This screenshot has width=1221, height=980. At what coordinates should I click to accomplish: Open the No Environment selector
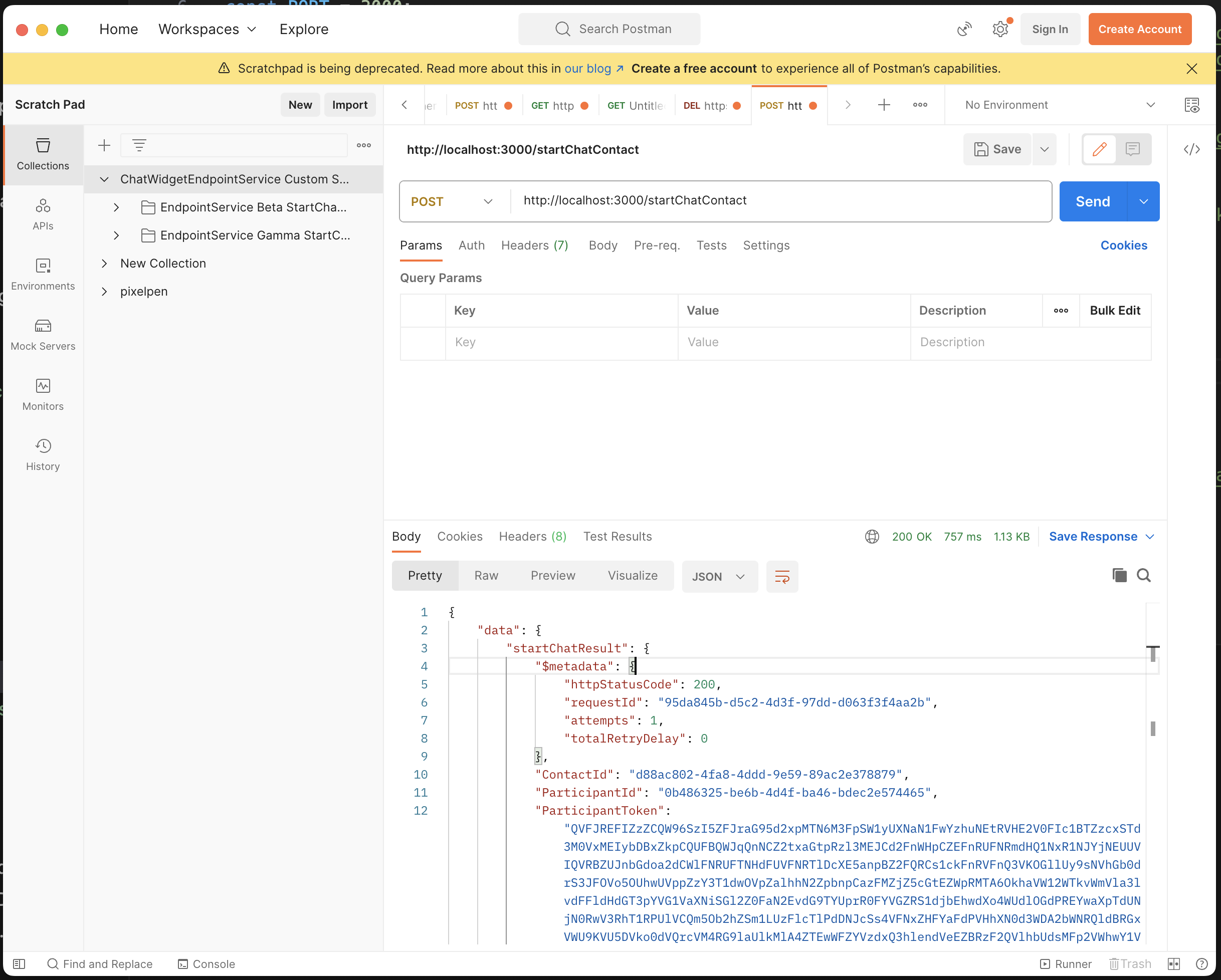coord(1060,105)
